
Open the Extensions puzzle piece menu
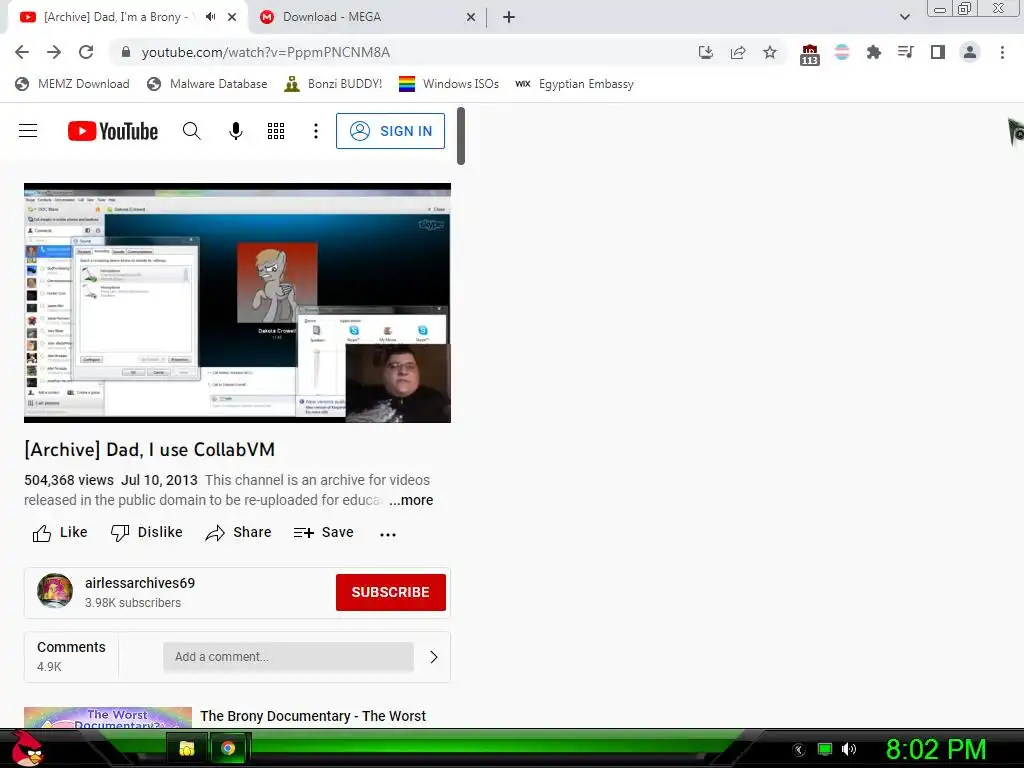click(x=873, y=52)
